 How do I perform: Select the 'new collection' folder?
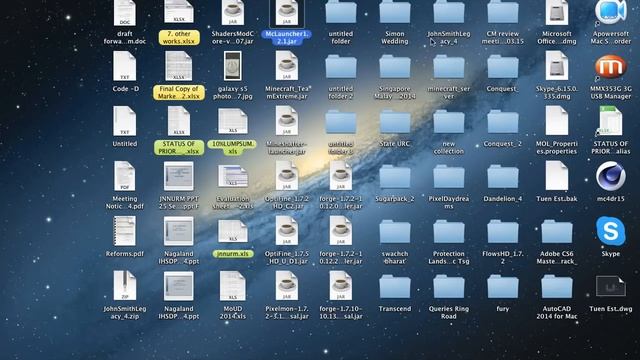[449, 122]
